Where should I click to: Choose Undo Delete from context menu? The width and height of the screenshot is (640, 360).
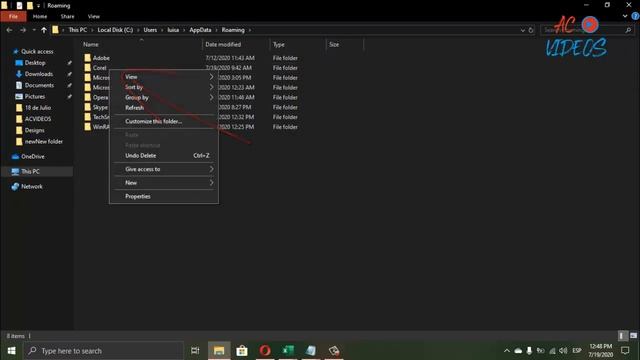tap(164, 156)
